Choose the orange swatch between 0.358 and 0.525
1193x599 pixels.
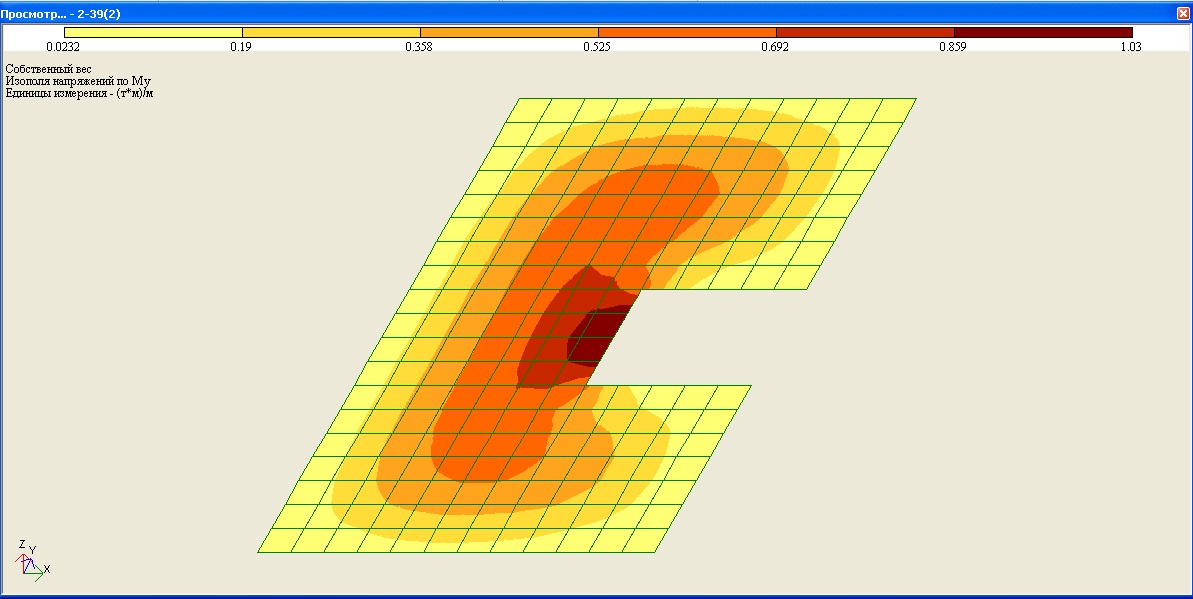(509, 33)
